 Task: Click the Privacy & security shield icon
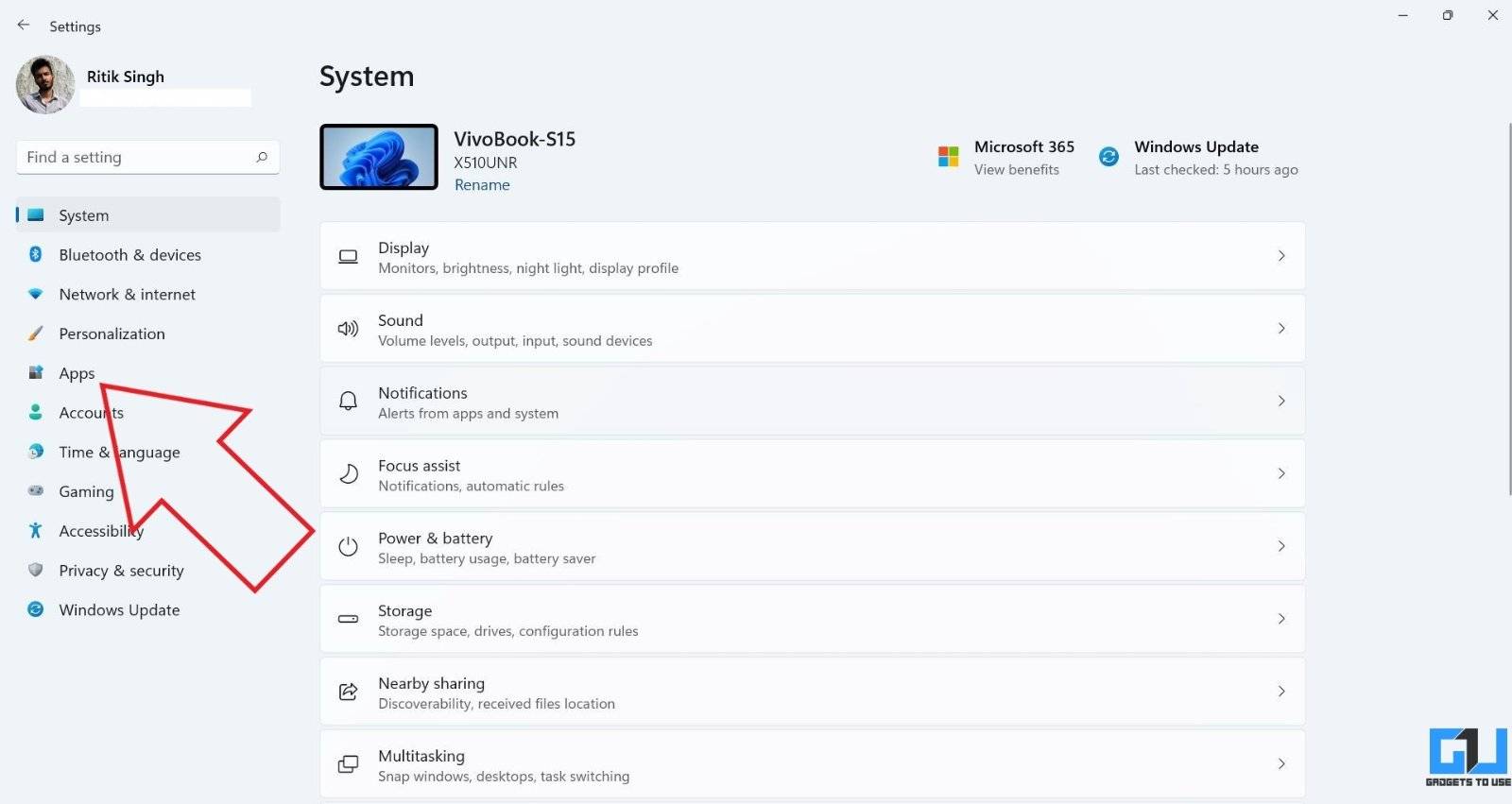(x=36, y=570)
